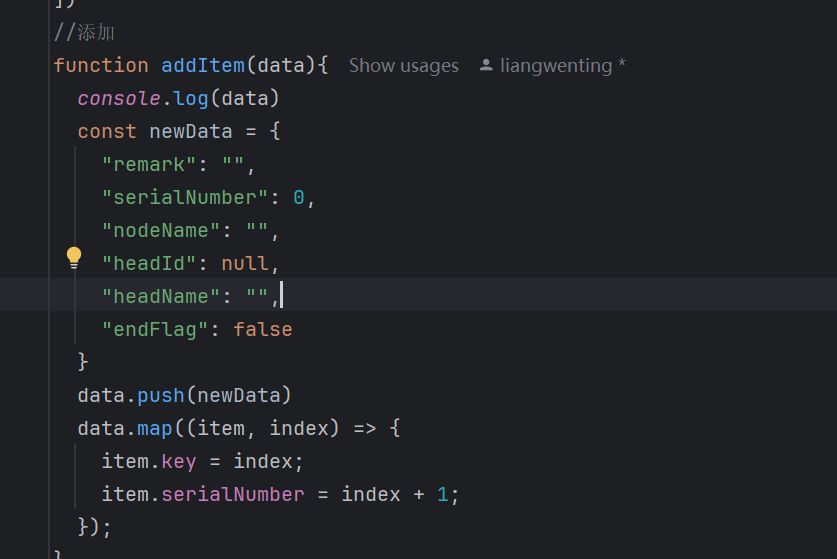Click the newData variable declaration
Image resolution: width=837 pixels, height=559 pixels.
click(191, 132)
